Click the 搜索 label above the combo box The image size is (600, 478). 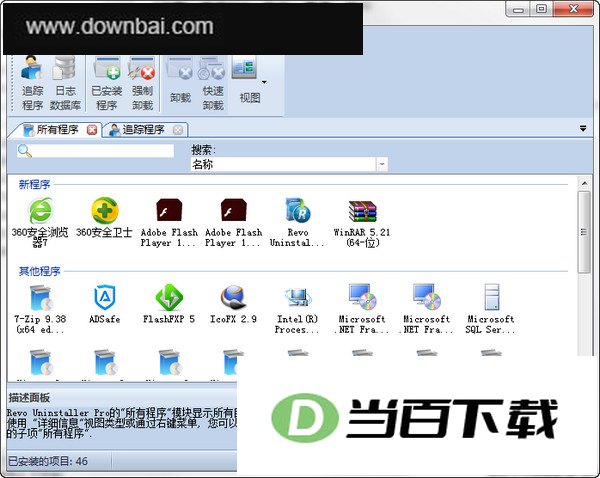click(204, 150)
